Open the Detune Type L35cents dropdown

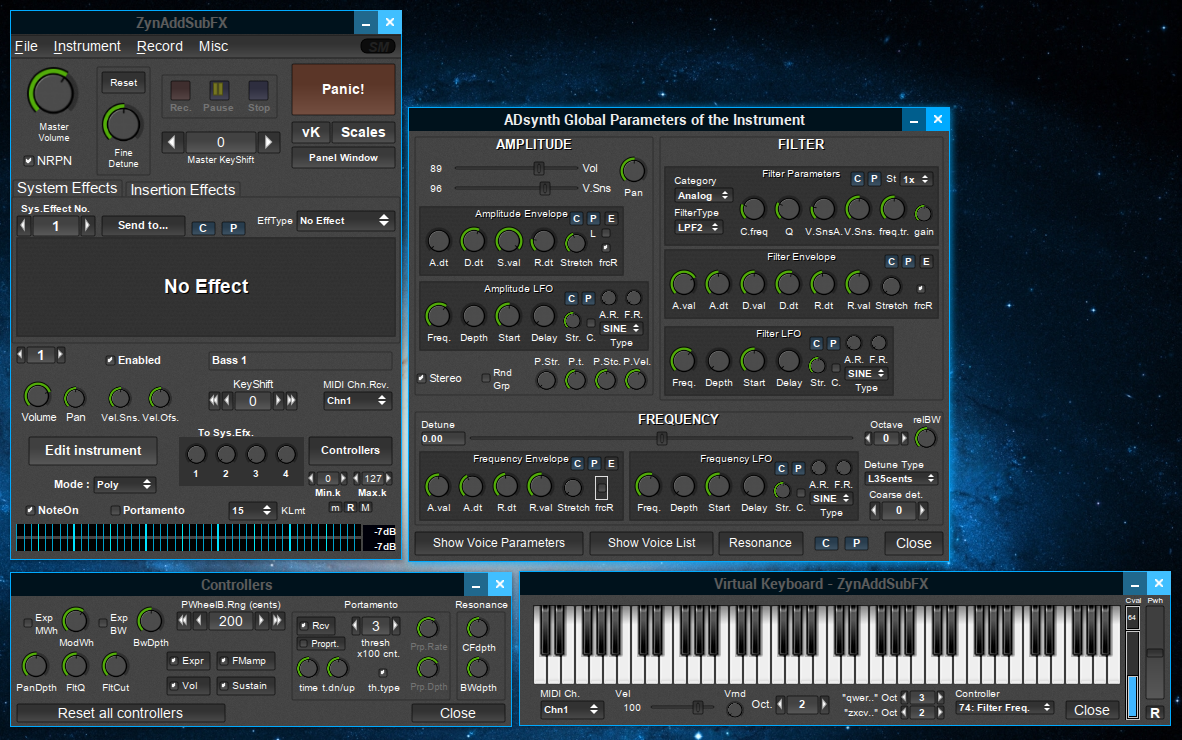(x=901, y=479)
